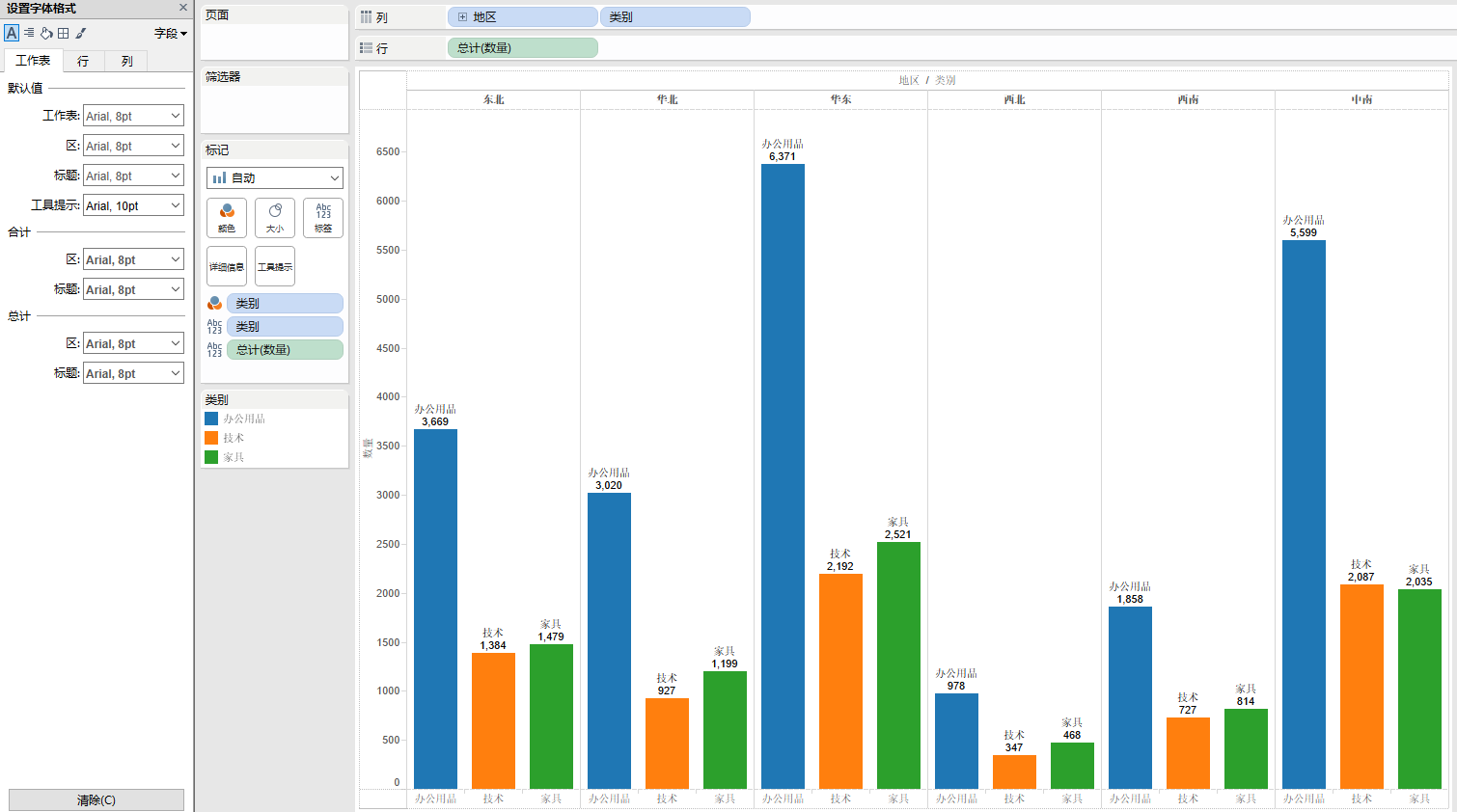Open default 区 font dropdown
This screenshot has width=1457, height=812.
pyautogui.click(x=133, y=146)
